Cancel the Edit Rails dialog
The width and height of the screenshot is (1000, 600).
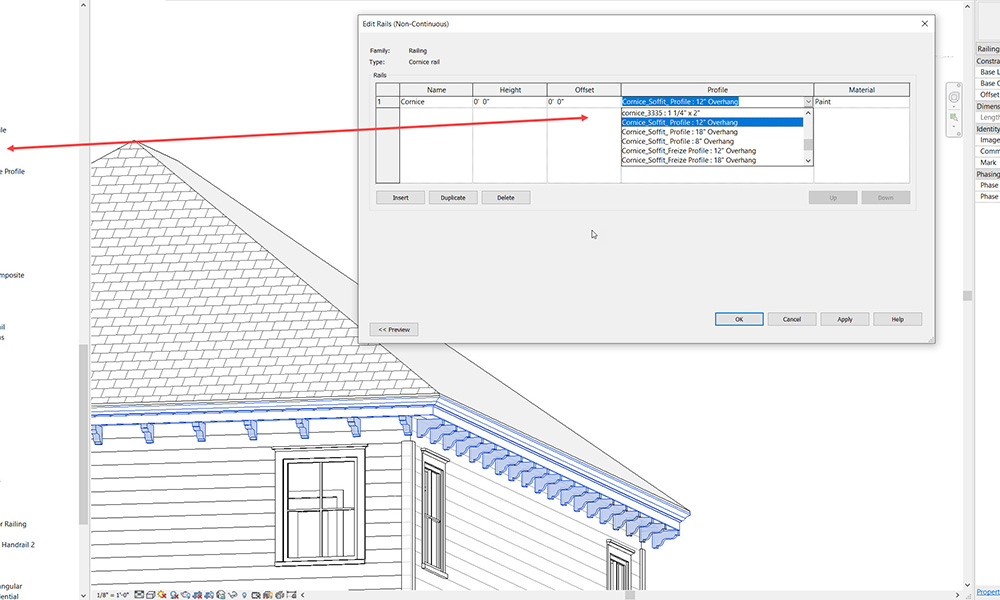(792, 319)
